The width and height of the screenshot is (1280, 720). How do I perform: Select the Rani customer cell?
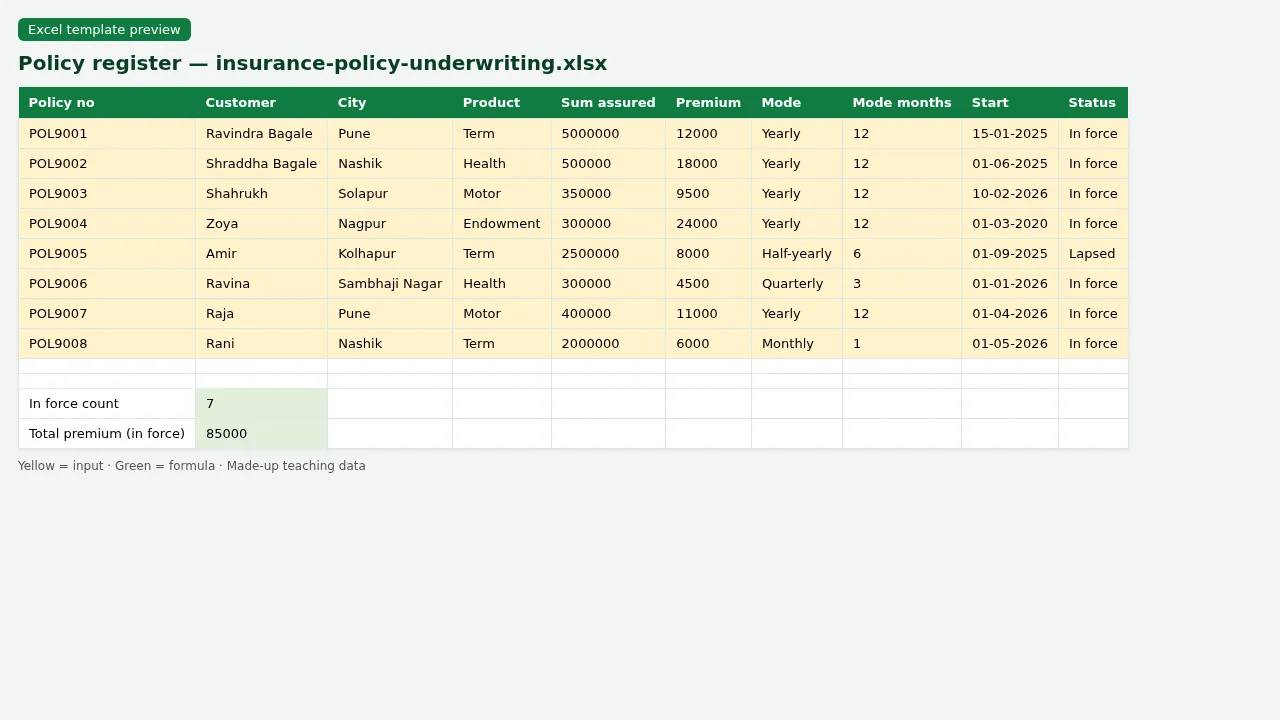pos(261,344)
